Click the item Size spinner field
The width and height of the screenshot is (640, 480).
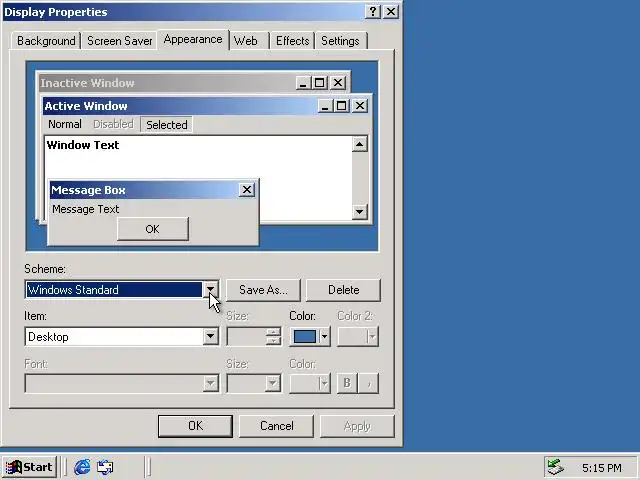coord(253,337)
